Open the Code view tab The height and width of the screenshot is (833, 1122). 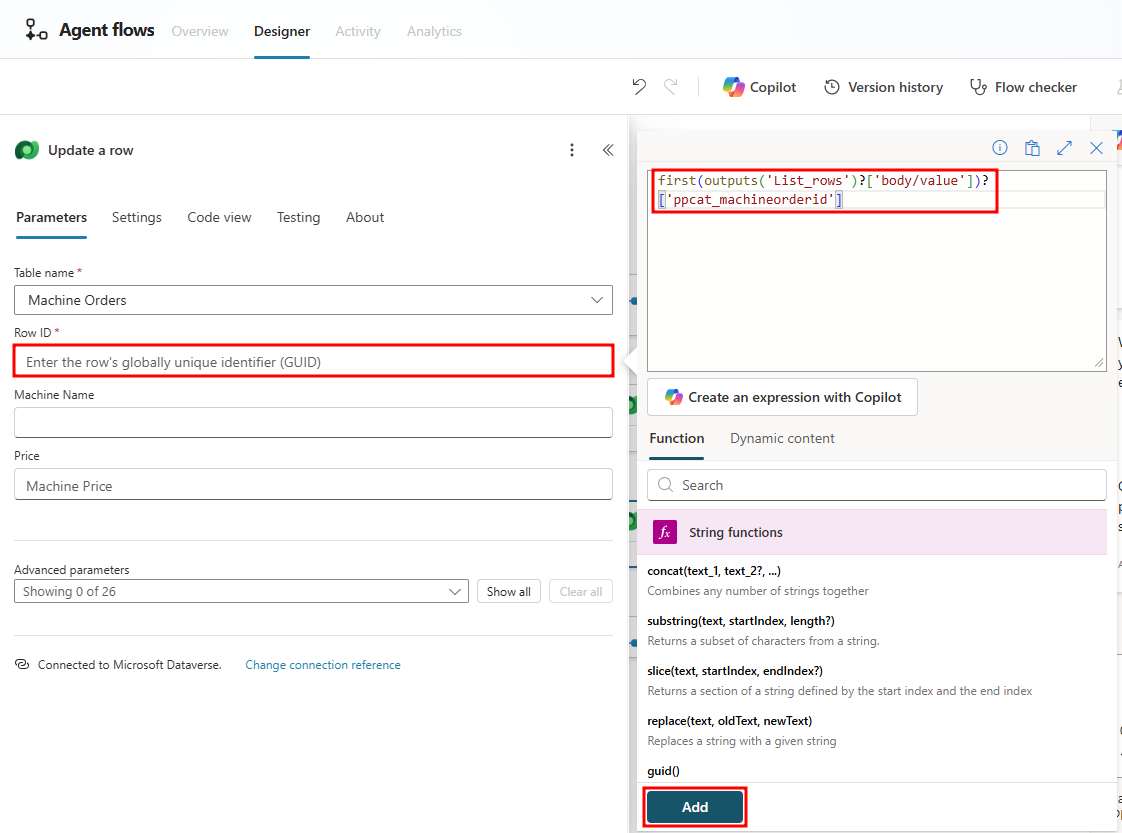pyautogui.click(x=219, y=218)
